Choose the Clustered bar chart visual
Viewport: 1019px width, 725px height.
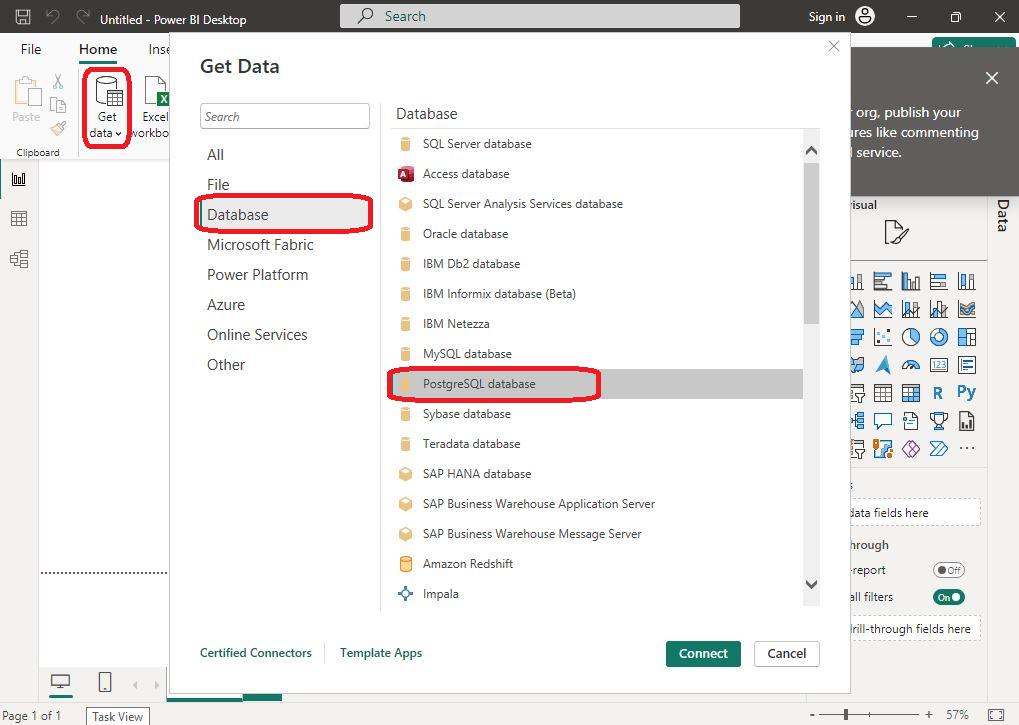pos(883,281)
